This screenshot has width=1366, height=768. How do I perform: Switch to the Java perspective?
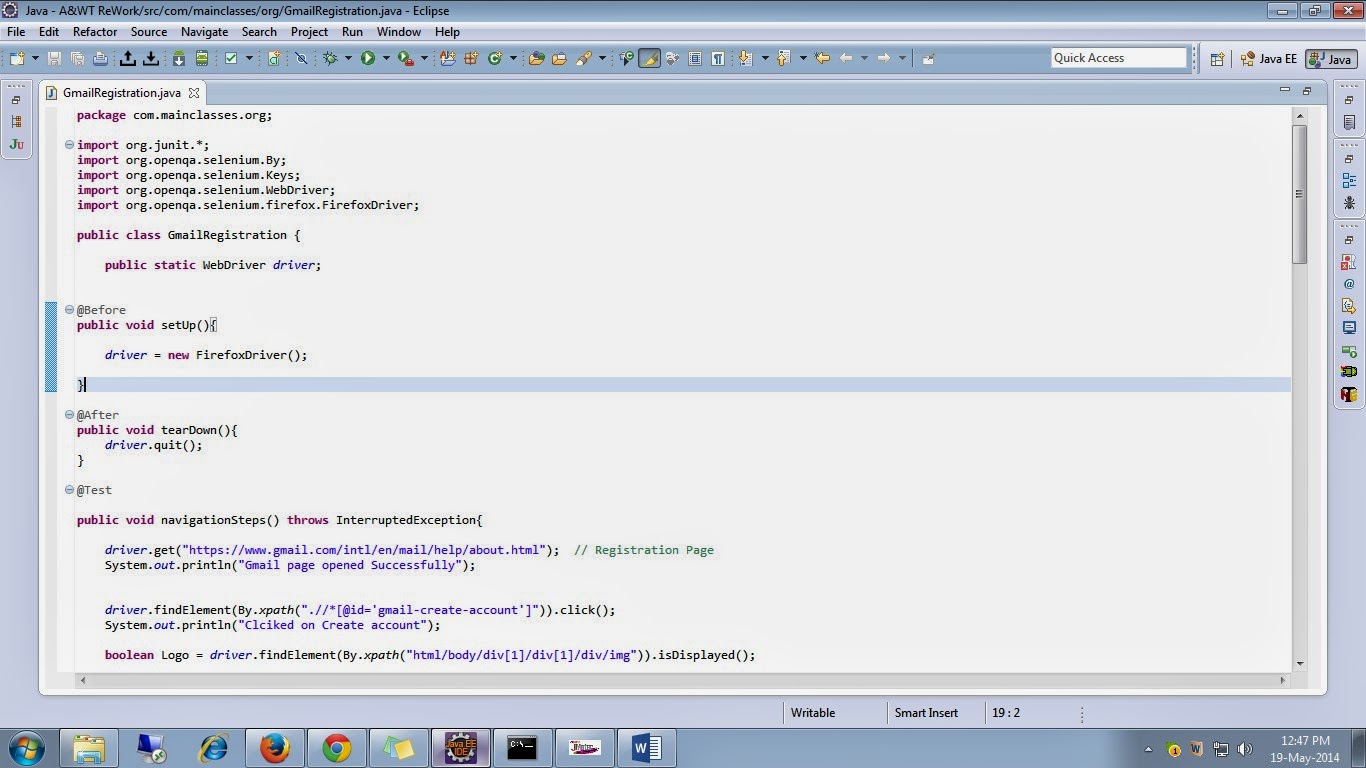click(1331, 59)
